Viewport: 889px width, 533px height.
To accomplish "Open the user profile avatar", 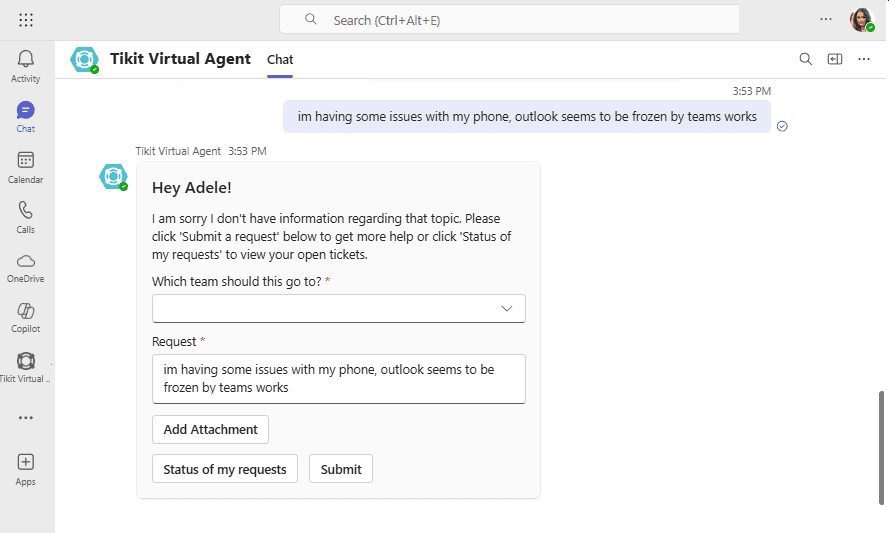I will [x=861, y=20].
